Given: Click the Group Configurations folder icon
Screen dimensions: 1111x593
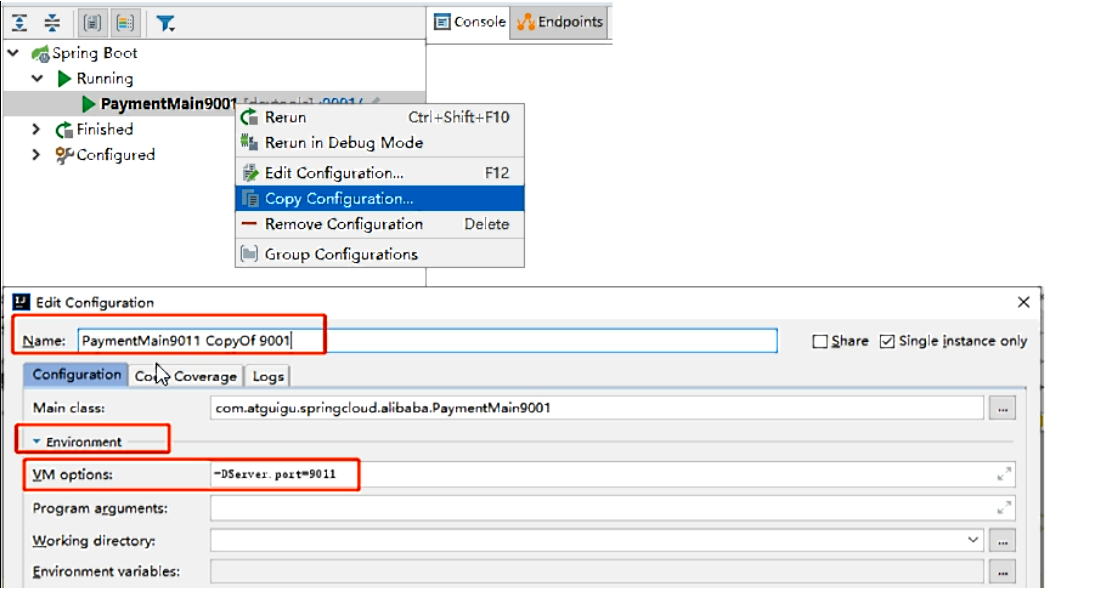Looking at the screenshot, I should [249, 254].
